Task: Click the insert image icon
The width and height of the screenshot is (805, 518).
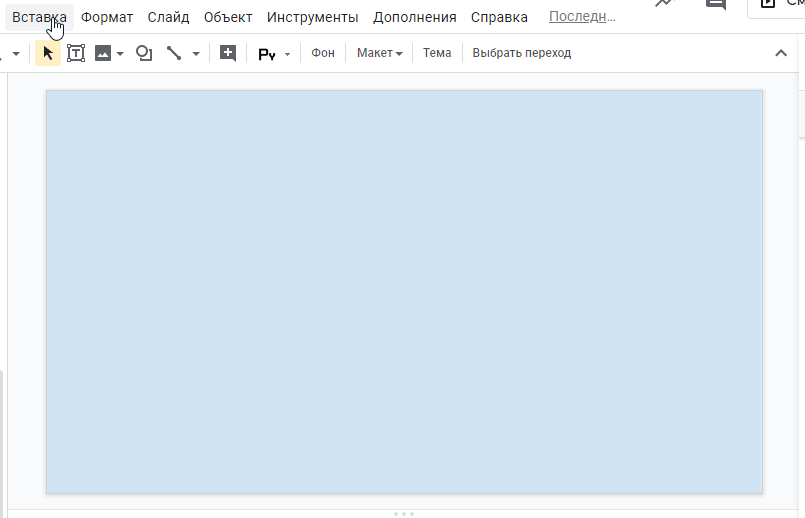Action: (102, 53)
